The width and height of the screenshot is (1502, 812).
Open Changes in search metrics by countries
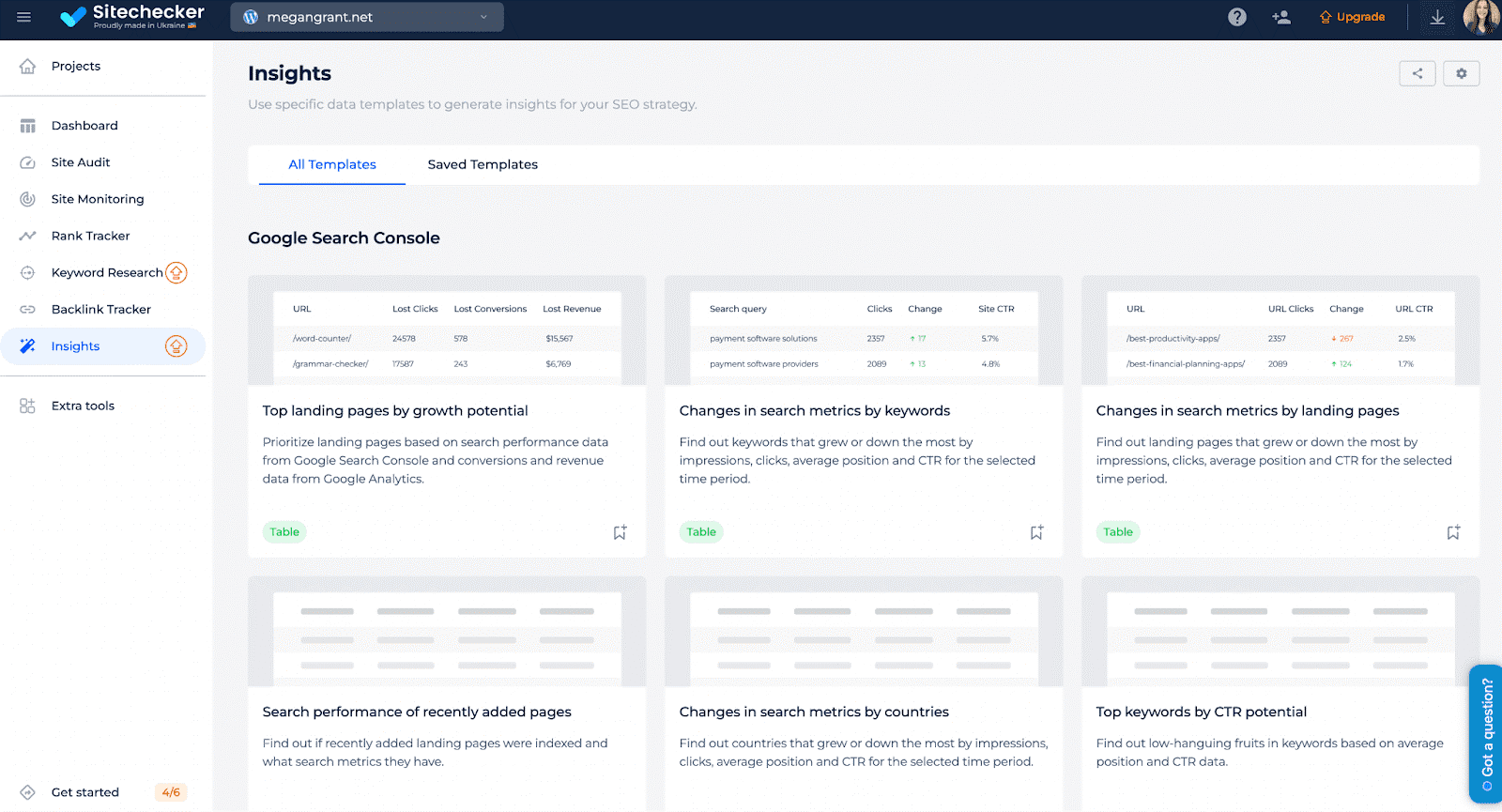pyautogui.click(x=814, y=712)
